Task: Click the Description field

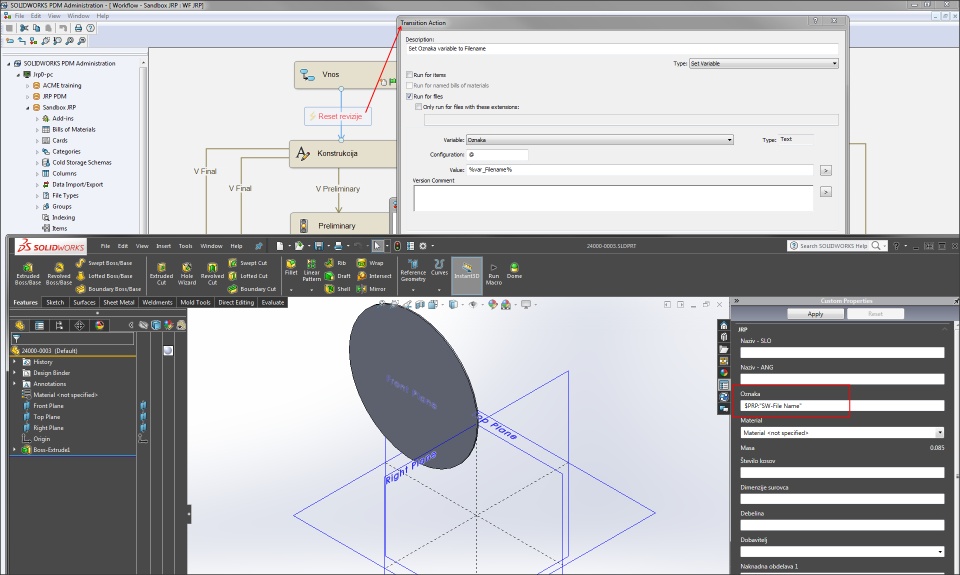Action: (x=622, y=48)
